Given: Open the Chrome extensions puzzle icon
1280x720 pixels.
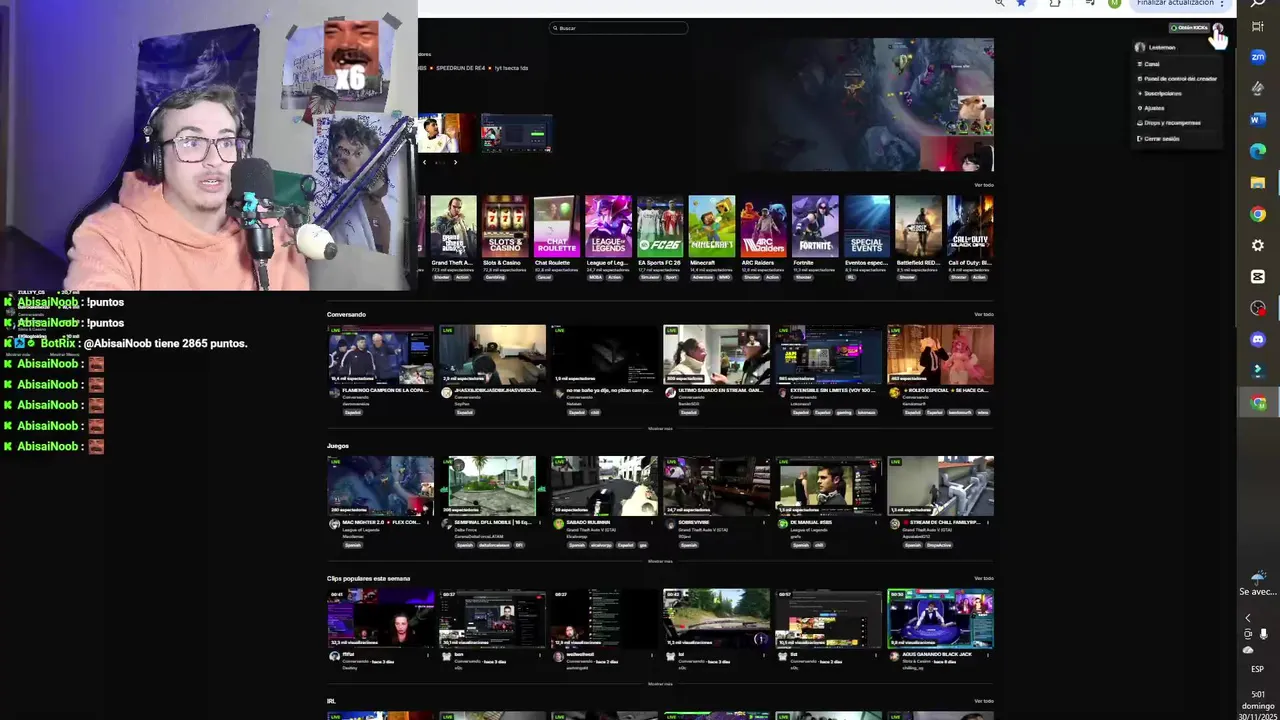Looking at the screenshot, I should click(x=1055, y=3).
